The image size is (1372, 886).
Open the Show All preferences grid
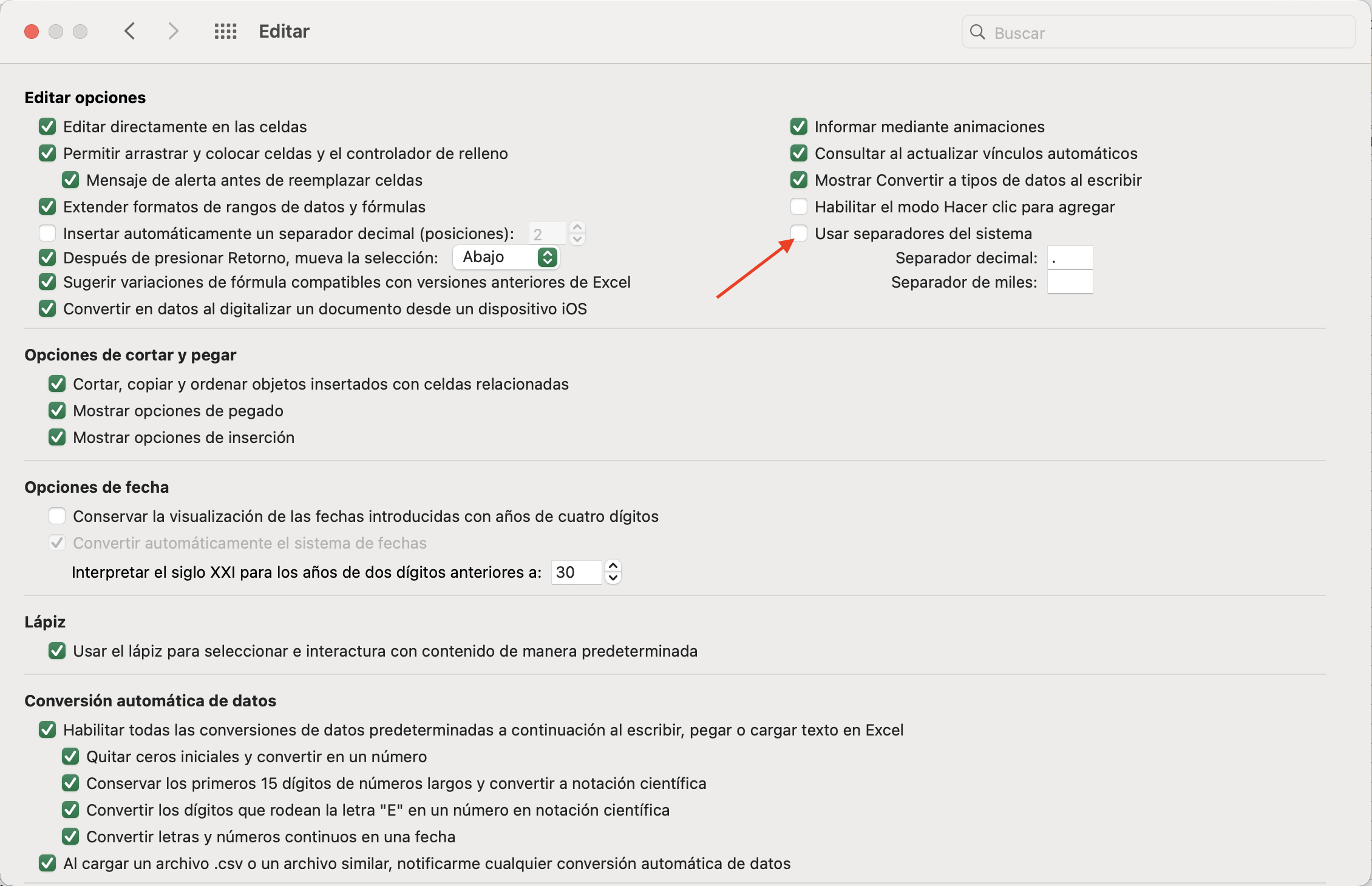[x=225, y=31]
